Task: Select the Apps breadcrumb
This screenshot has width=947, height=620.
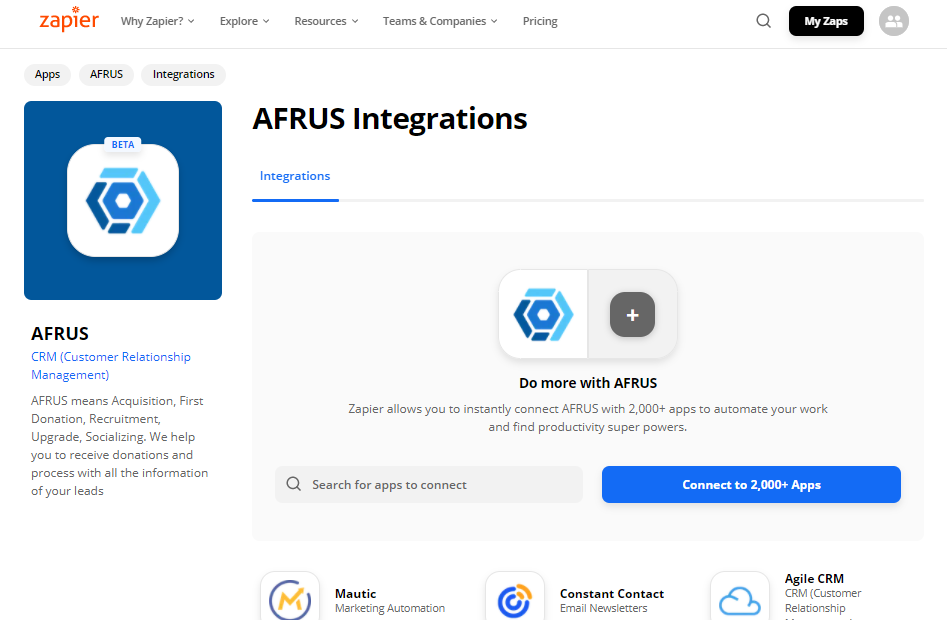Action: point(47,74)
